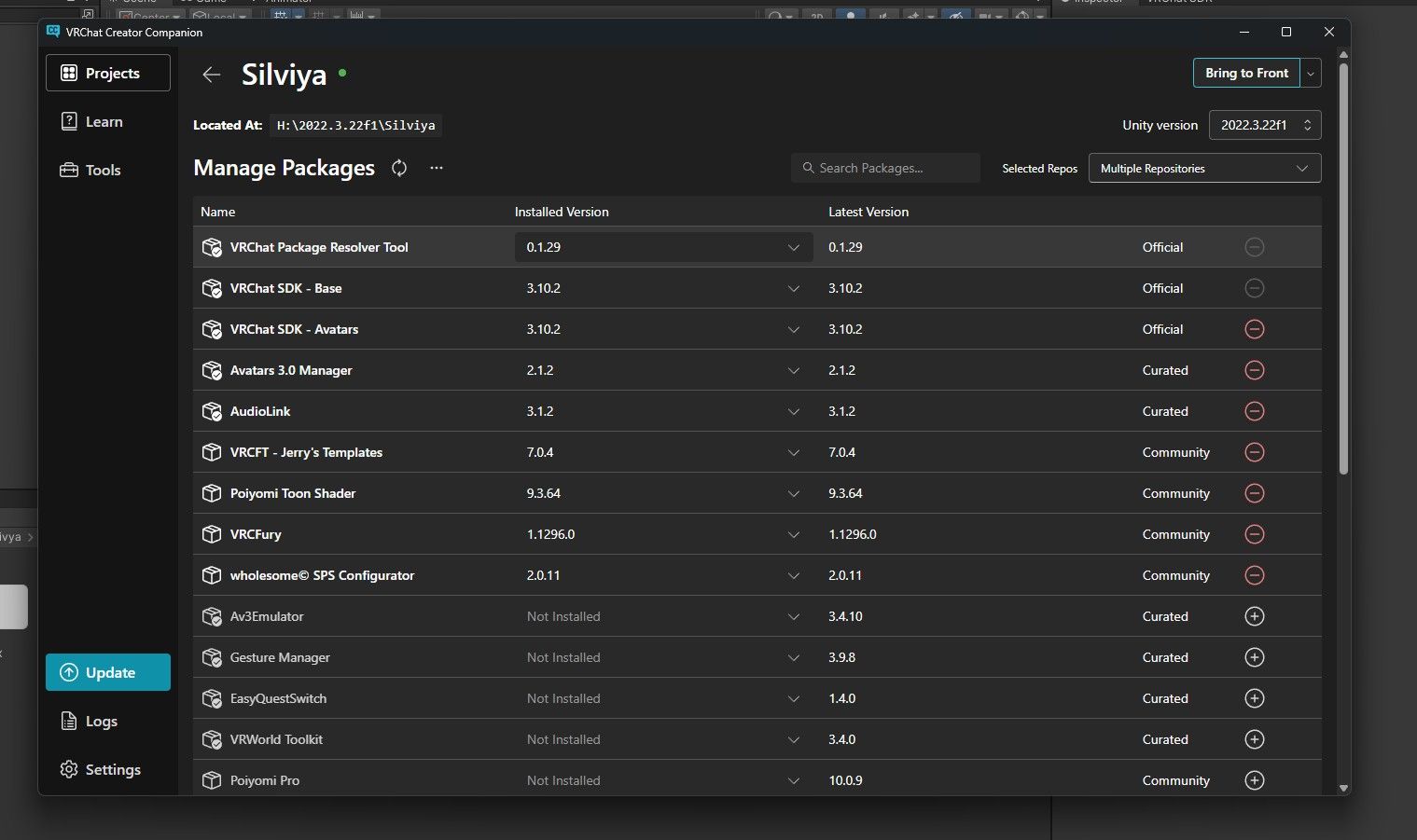The height and width of the screenshot is (840, 1417).
Task: Select the VRWorld Toolkit package name
Action: [276, 739]
